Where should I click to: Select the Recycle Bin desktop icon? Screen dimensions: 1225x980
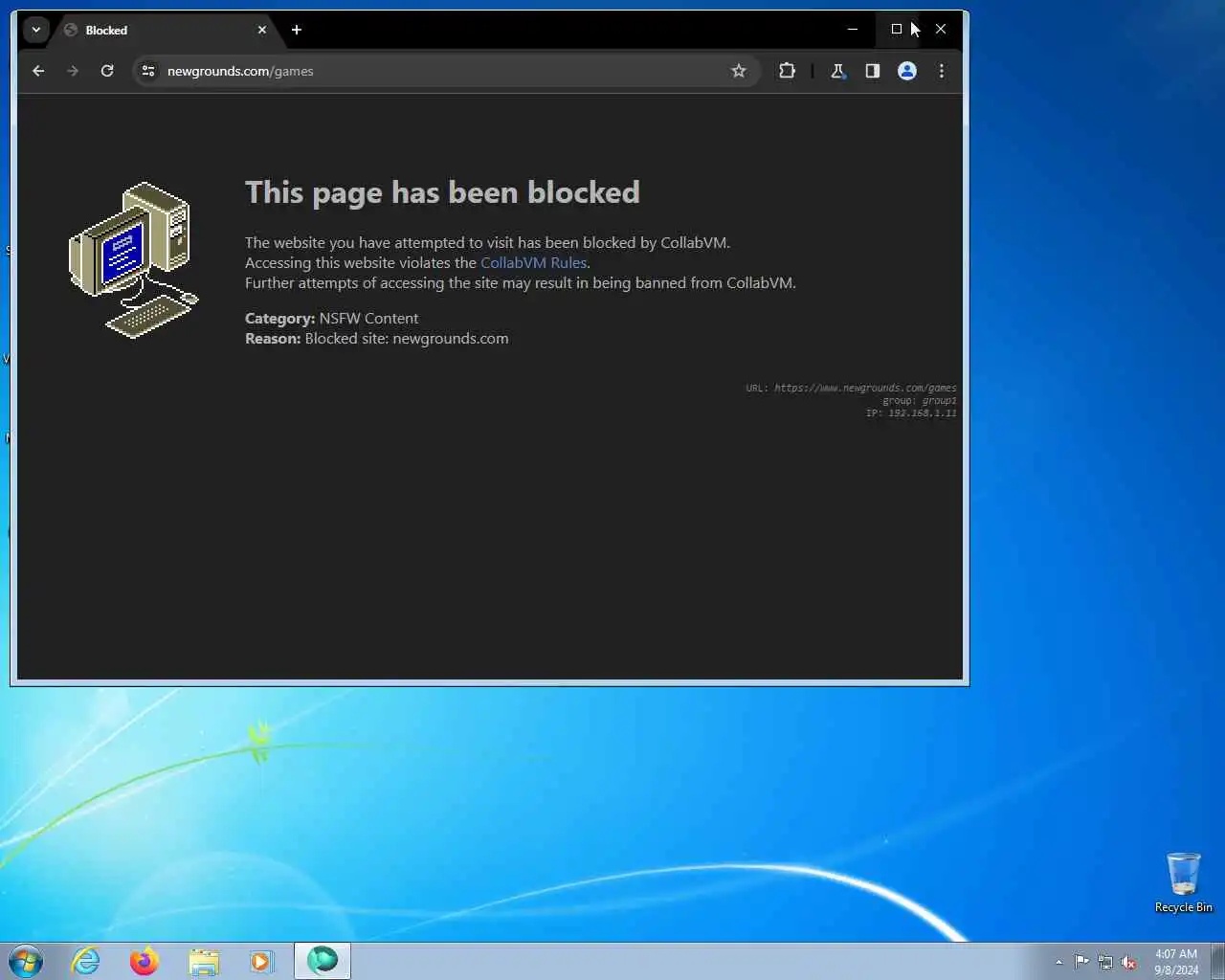click(x=1184, y=882)
